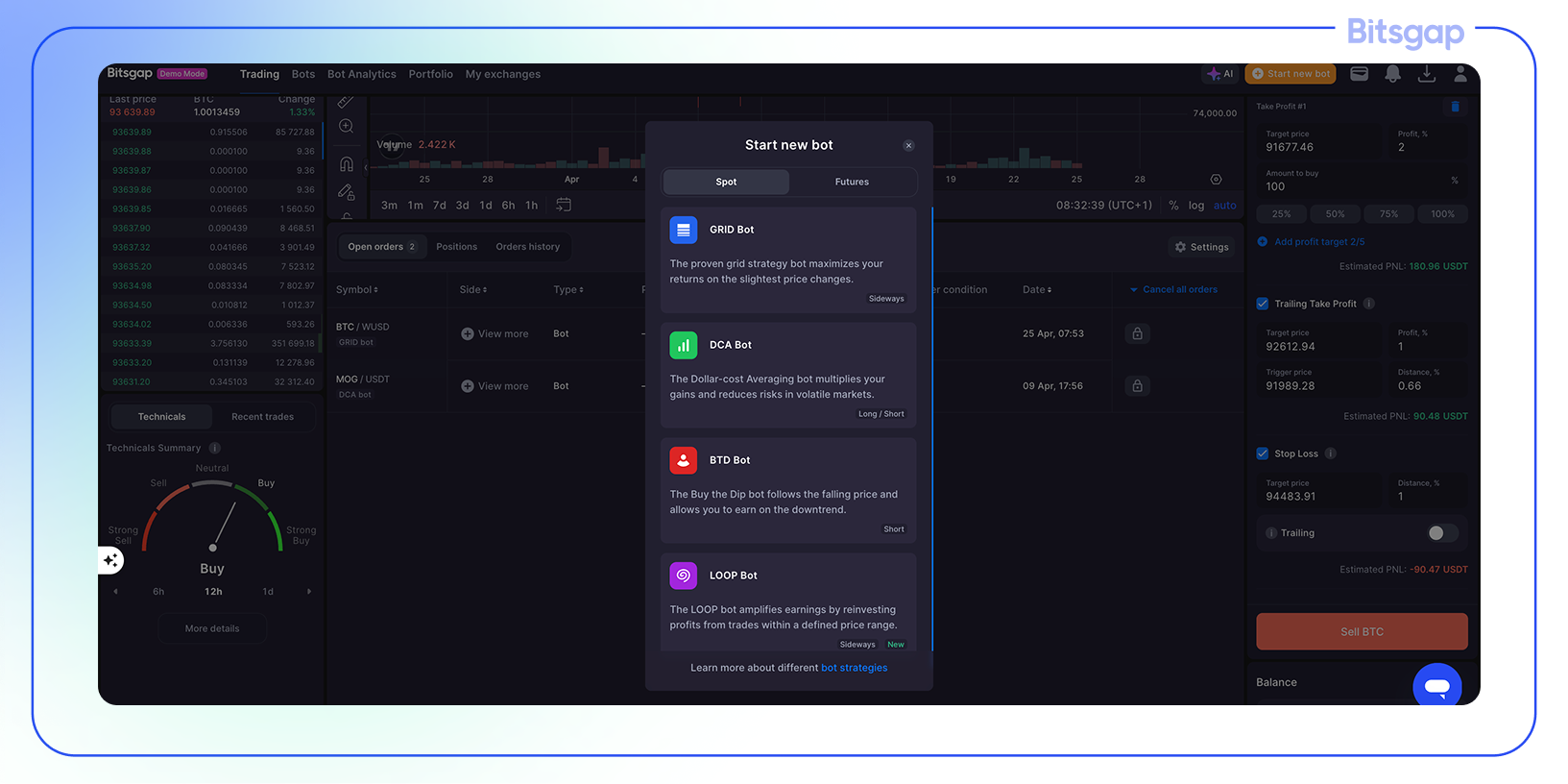Viewport: 1568px width, 784px height.
Task: Open Bot Analytics menu
Action: tap(361, 74)
